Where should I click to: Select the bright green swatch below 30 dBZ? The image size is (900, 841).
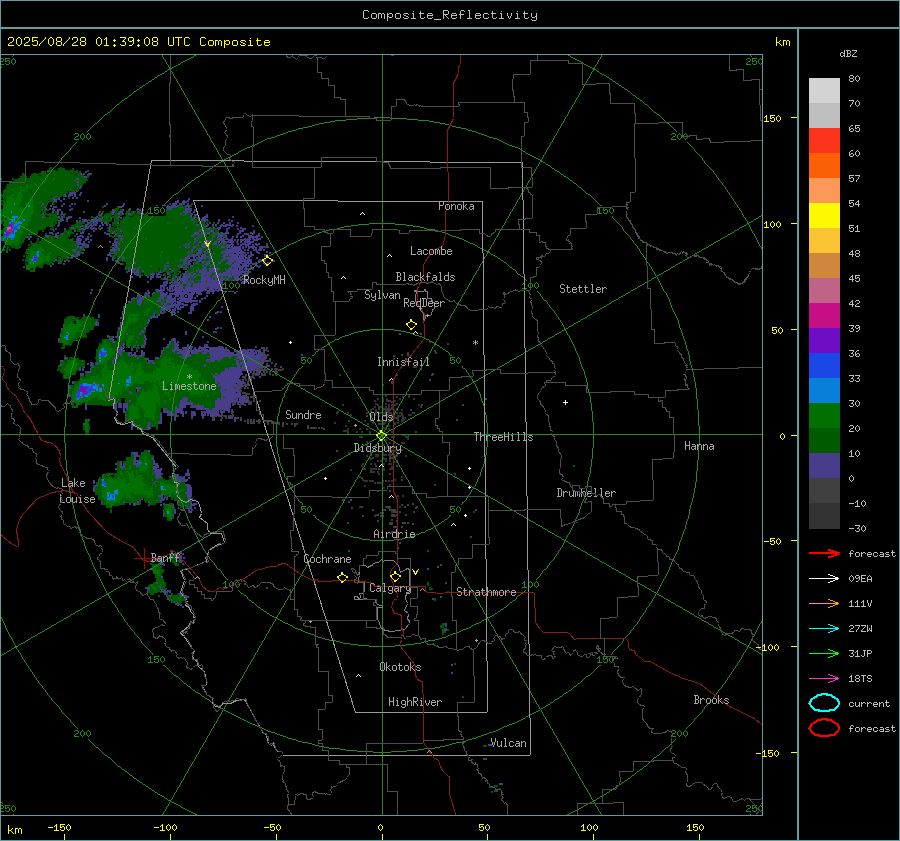click(x=824, y=416)
